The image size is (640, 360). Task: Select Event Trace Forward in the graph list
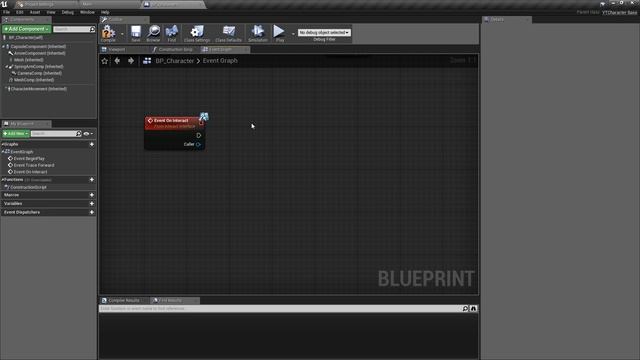click(34, 165)
